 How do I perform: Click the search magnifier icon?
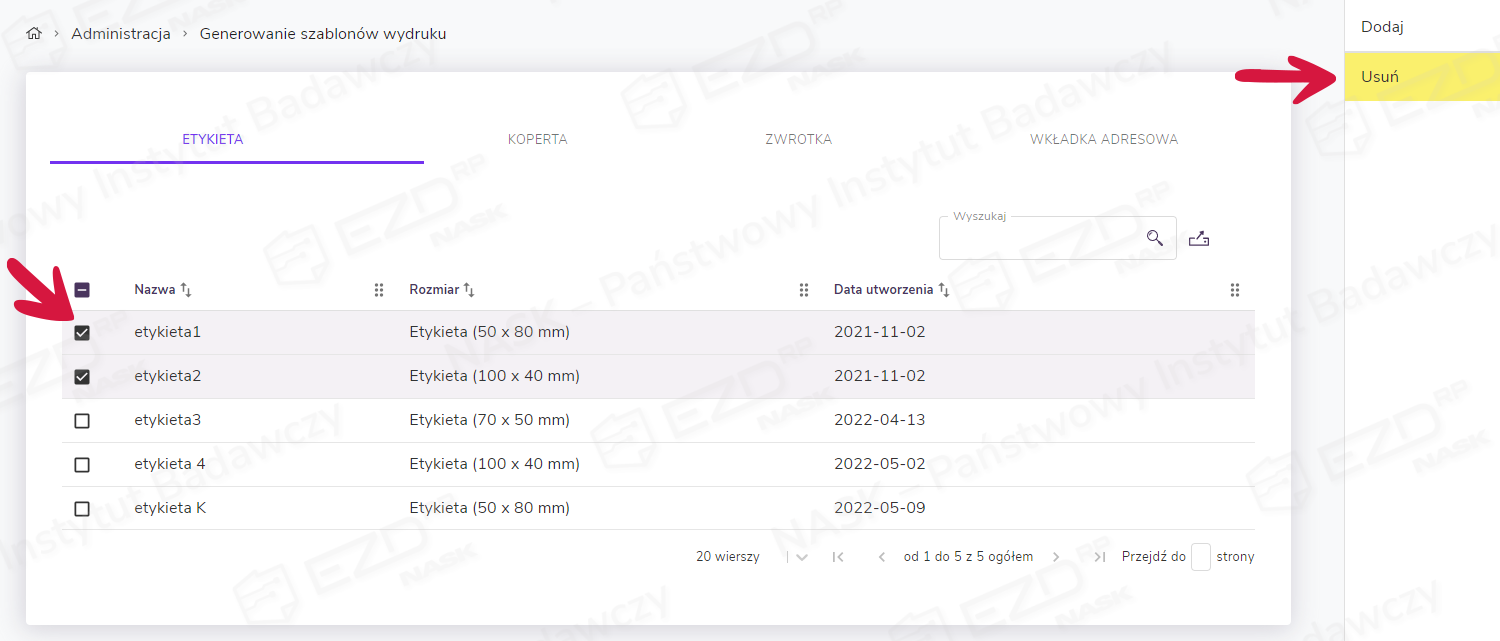1155,238
